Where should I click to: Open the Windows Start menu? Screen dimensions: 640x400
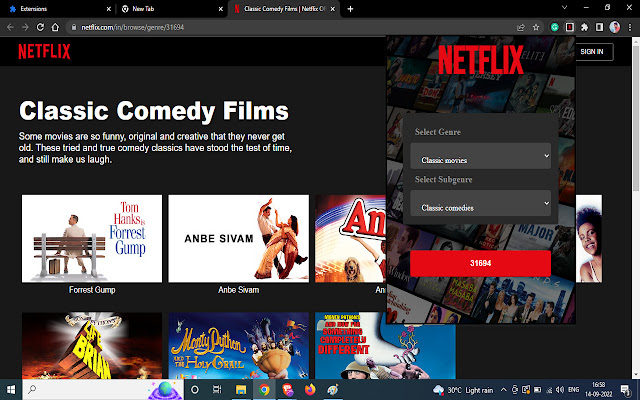click(11, 389)
